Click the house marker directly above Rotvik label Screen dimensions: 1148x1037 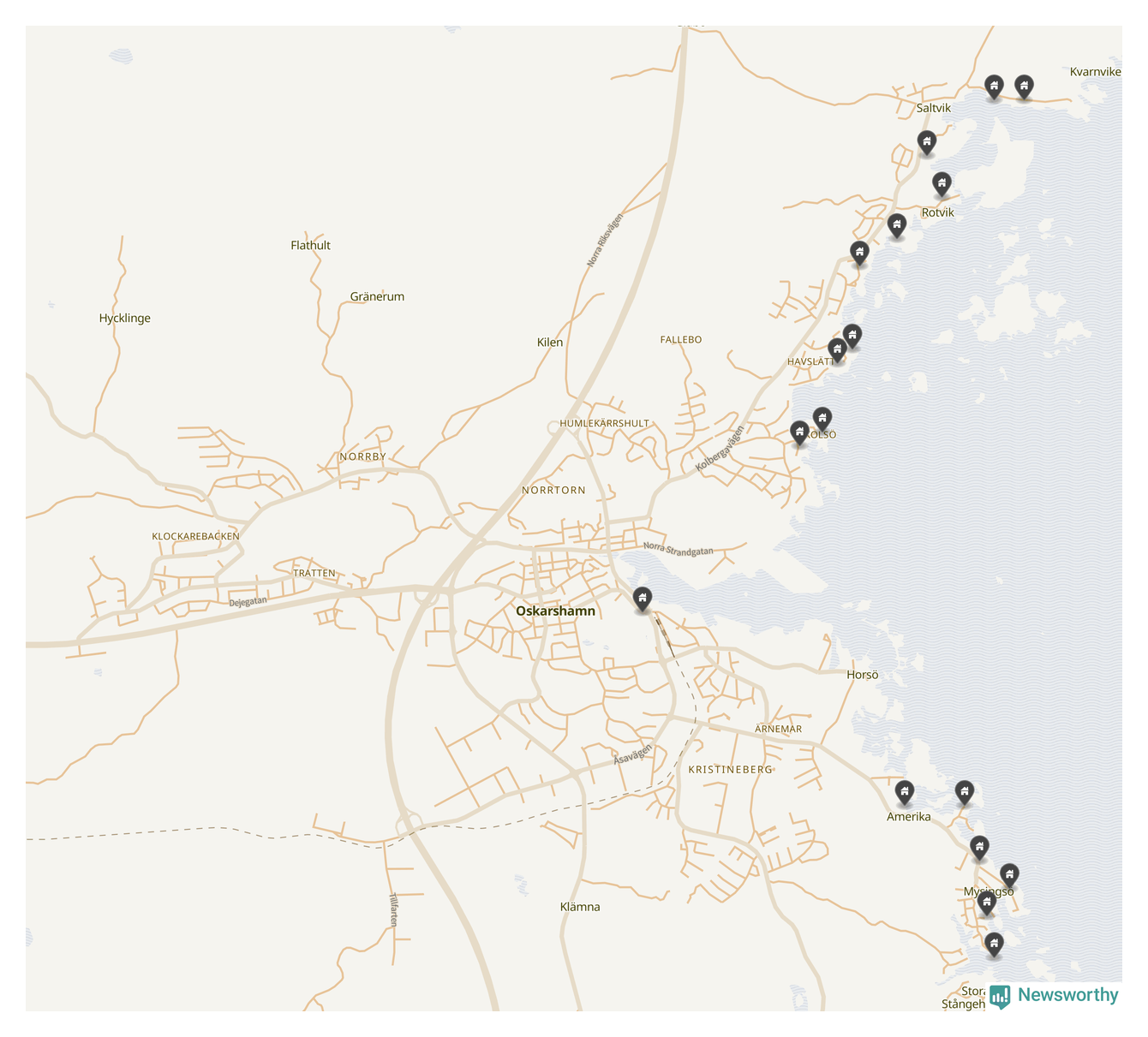click(942, 183)
